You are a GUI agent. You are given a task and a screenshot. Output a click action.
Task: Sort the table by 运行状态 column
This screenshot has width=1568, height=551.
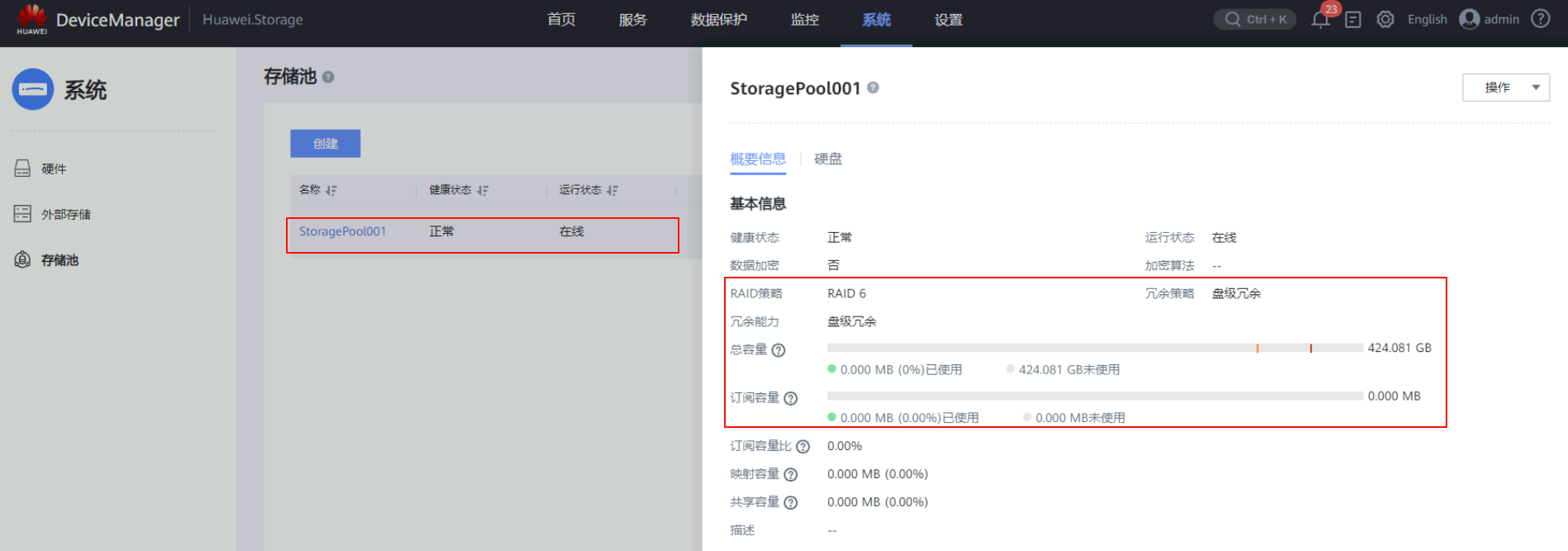point(612,191)
